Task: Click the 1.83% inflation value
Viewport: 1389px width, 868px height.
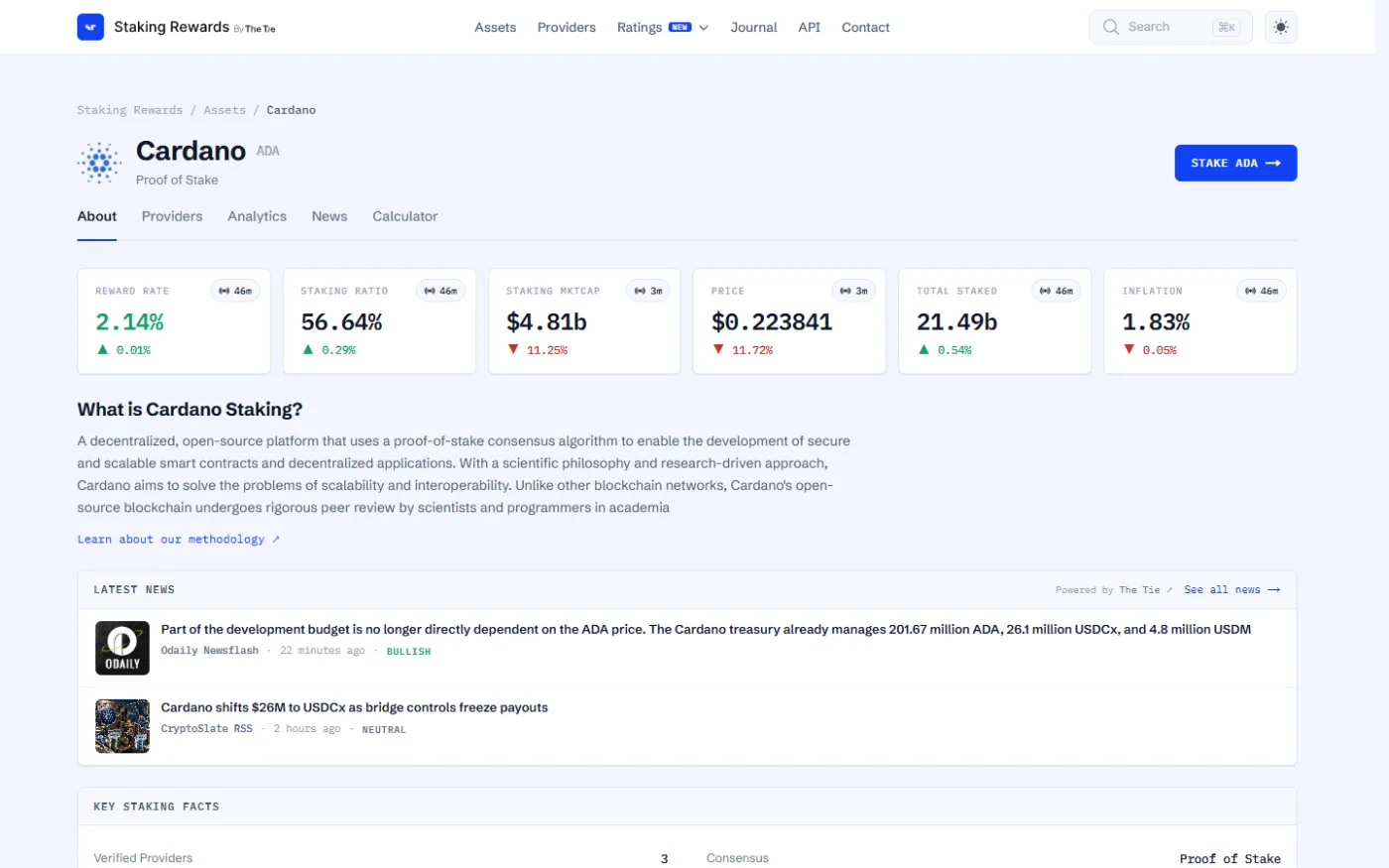Action: (1156, 322)
